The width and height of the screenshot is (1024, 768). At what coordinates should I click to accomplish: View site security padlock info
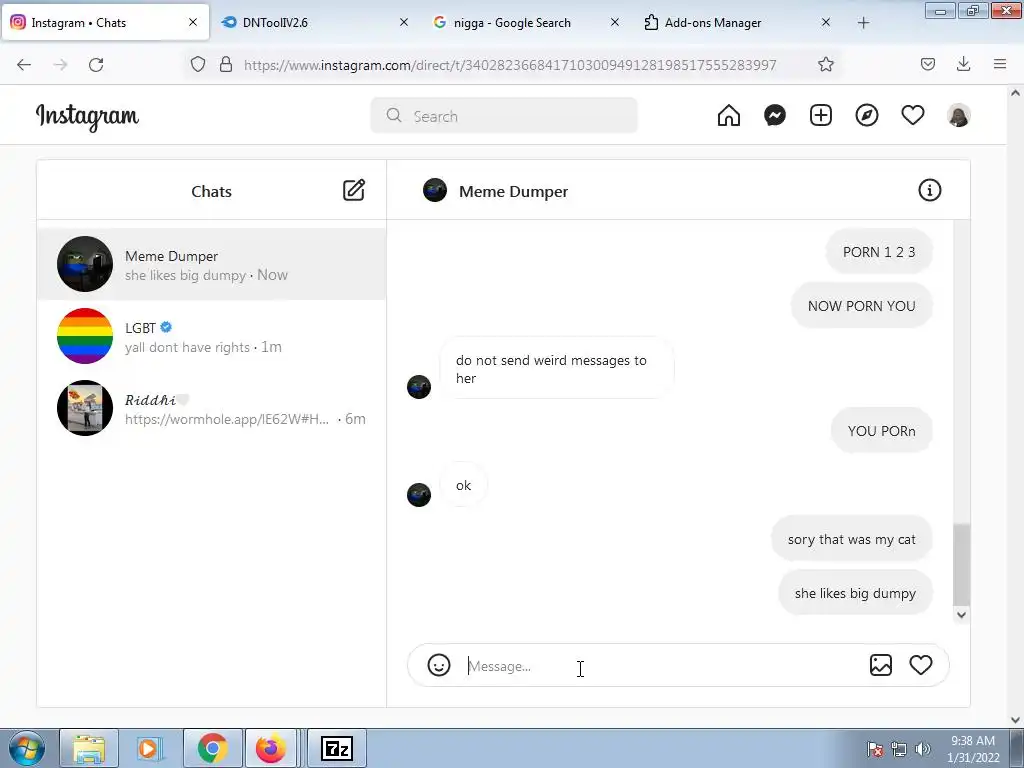[226, 64]
